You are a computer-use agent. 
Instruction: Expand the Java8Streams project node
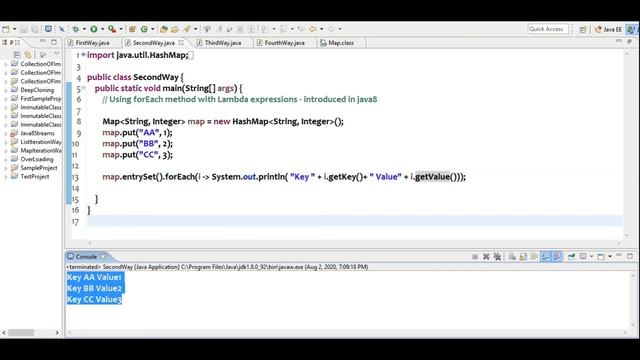point(6,133)
